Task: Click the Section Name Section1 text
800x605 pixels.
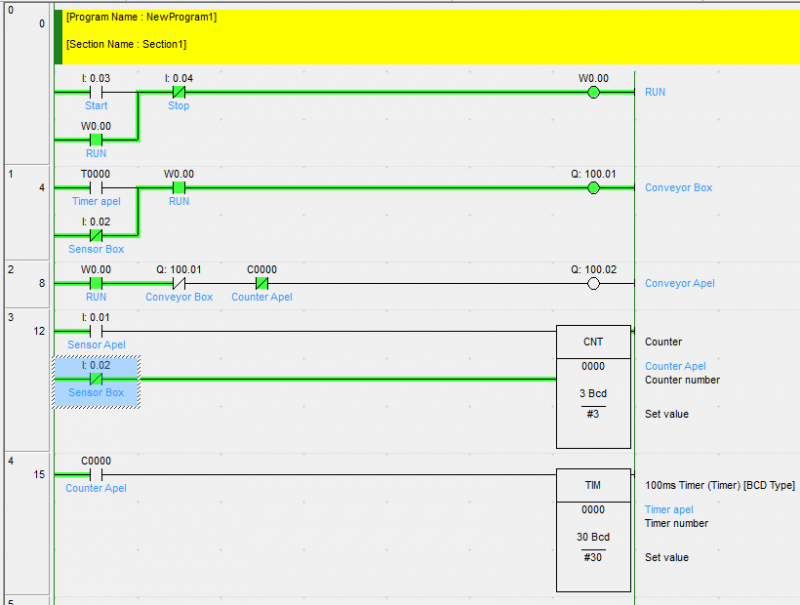Action: pos(126,44)
